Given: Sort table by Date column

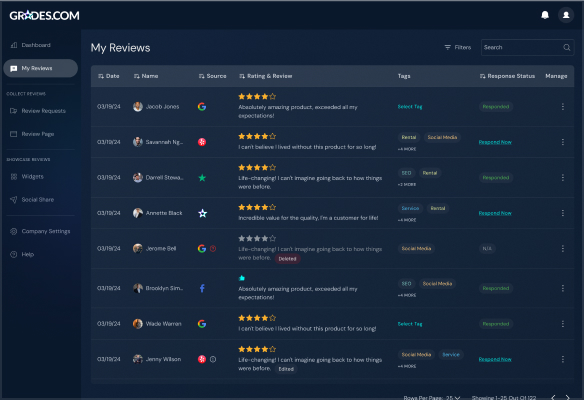Looking at the screenshot, I should tap(109, 76).
